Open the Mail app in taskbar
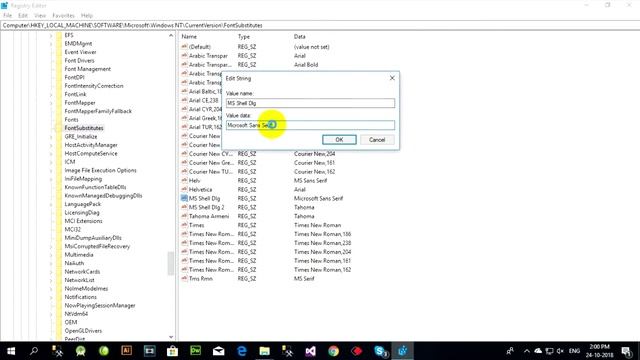Viewport: 640px width, 360px height. pyautogui.click(x=218, y=351)
